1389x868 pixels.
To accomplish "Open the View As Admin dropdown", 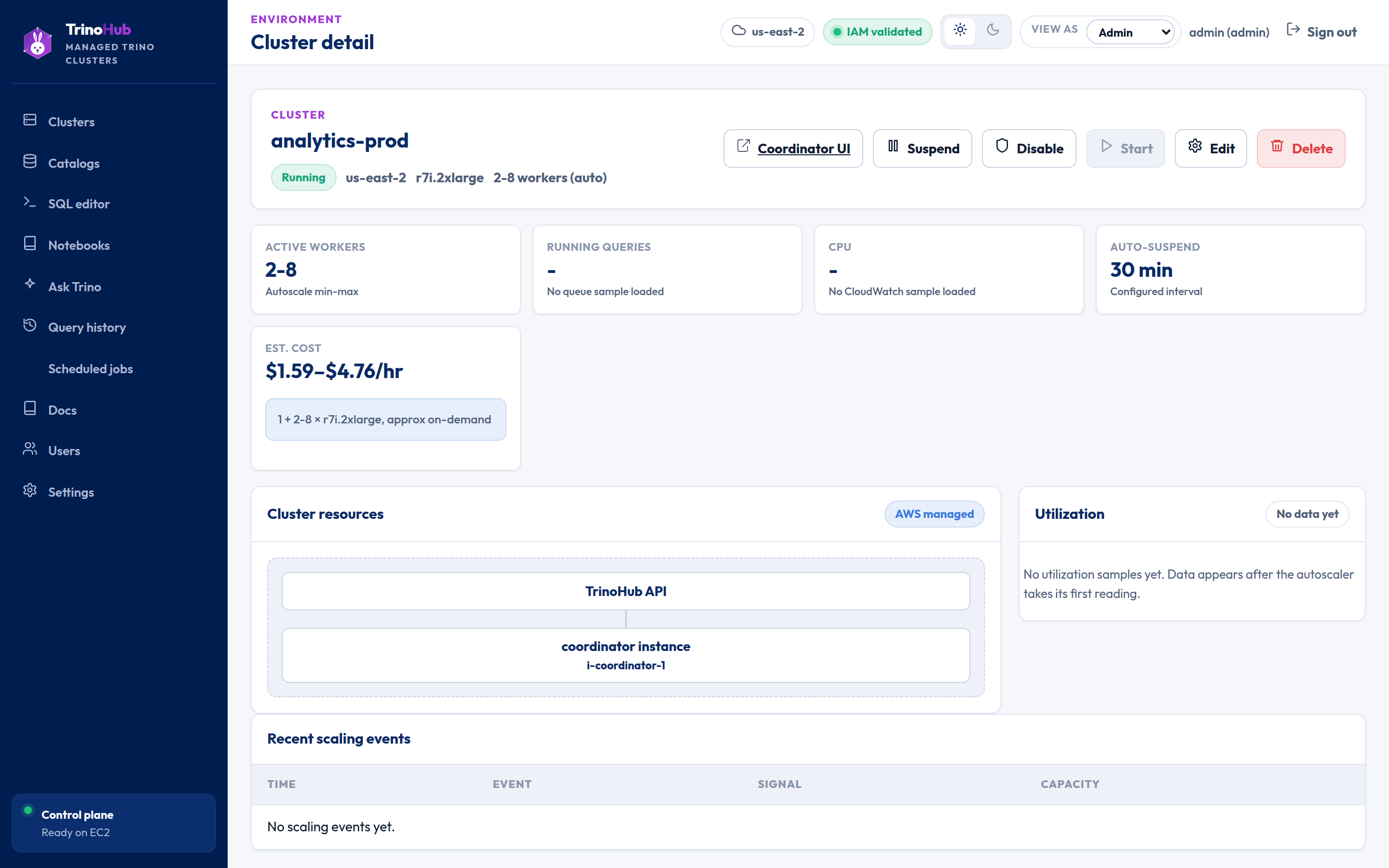I will (1130, 32).
